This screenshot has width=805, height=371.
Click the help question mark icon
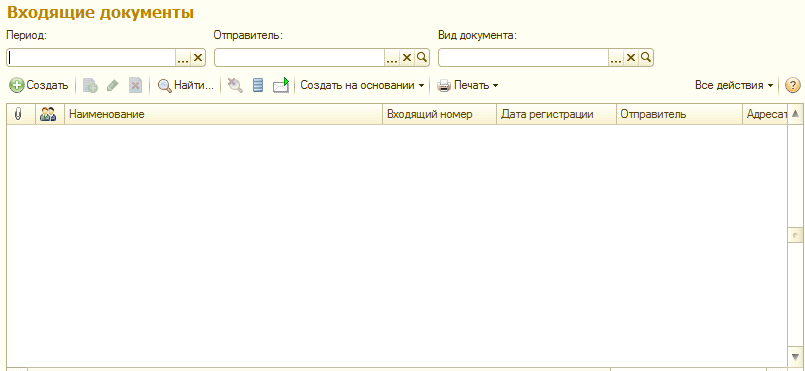793,86
